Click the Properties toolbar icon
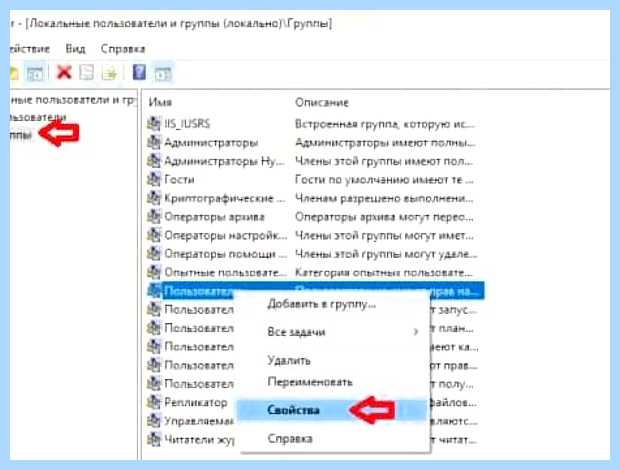620x470 pixels. pyautogui.click(x=87, y=73)
